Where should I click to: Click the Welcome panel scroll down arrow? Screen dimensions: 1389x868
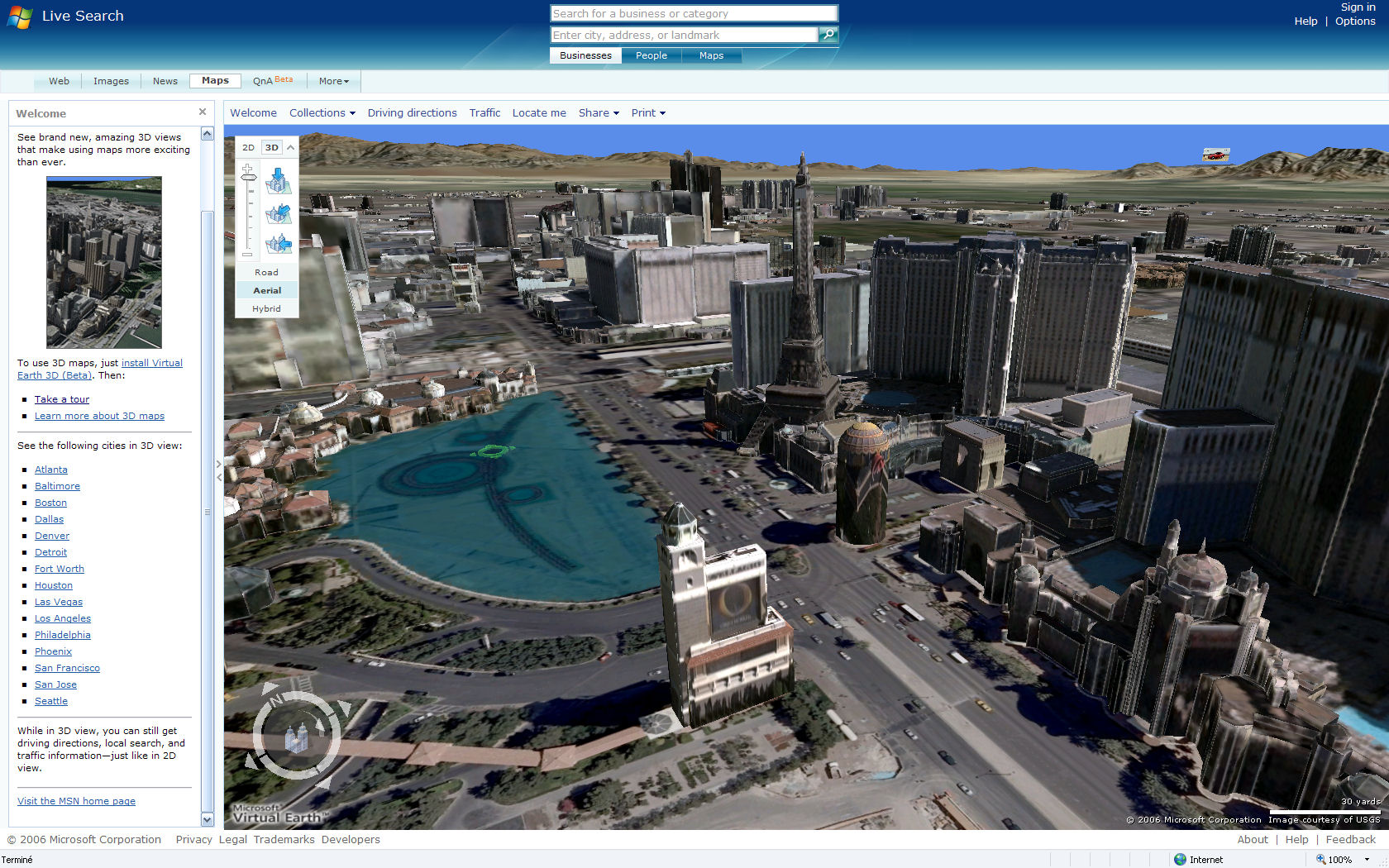208,820
